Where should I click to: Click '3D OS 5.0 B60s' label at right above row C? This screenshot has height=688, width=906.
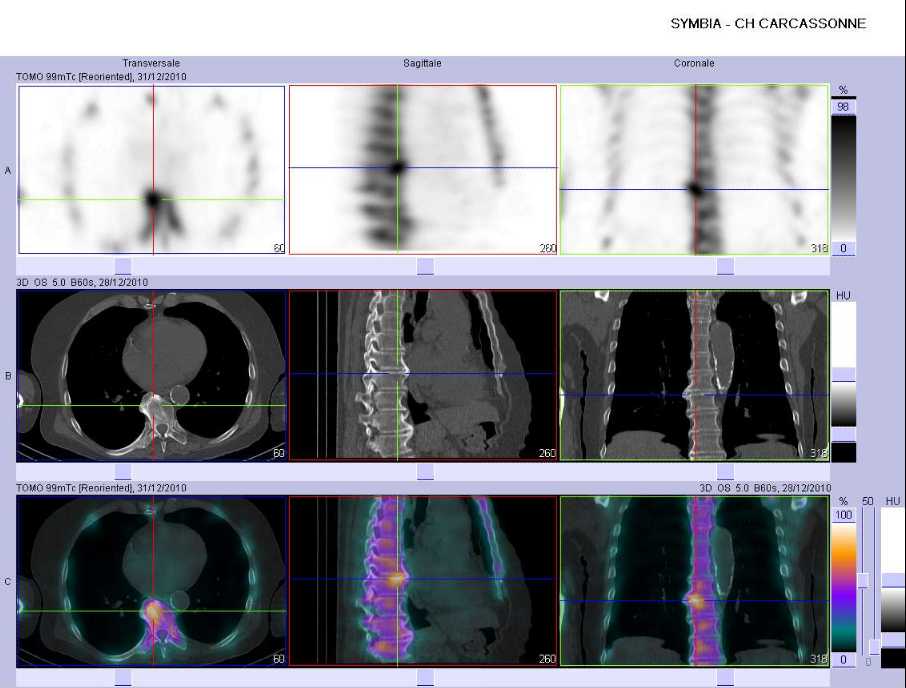[x=739, y=488]
